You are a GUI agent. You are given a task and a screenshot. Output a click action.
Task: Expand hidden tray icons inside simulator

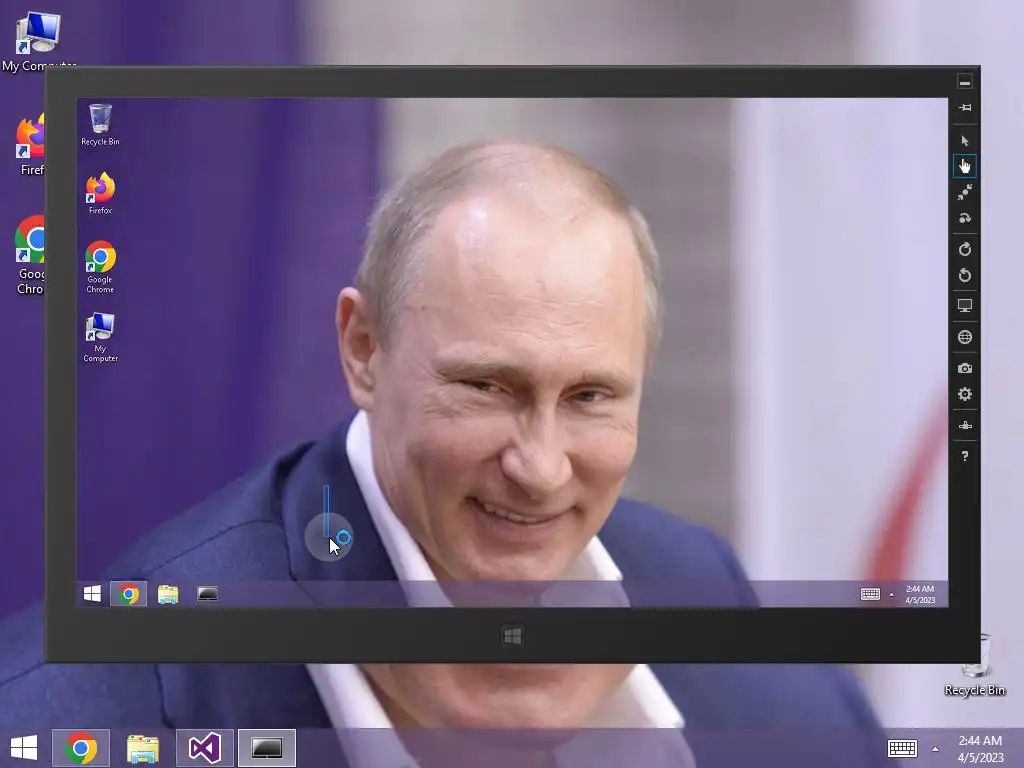pyautogui.click(x=891, y=594)
